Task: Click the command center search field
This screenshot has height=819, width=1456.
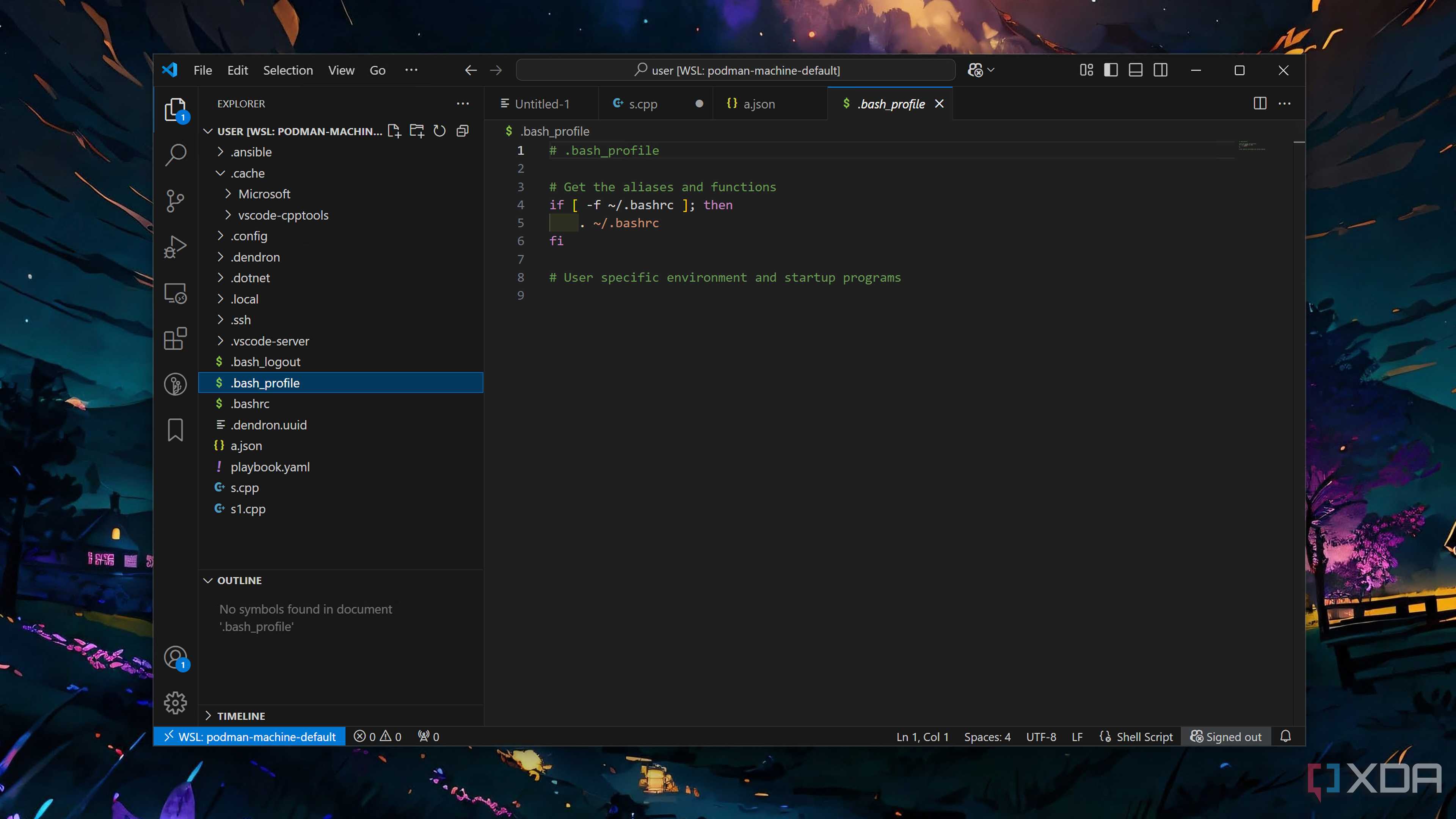Action: tap(735, 70)
